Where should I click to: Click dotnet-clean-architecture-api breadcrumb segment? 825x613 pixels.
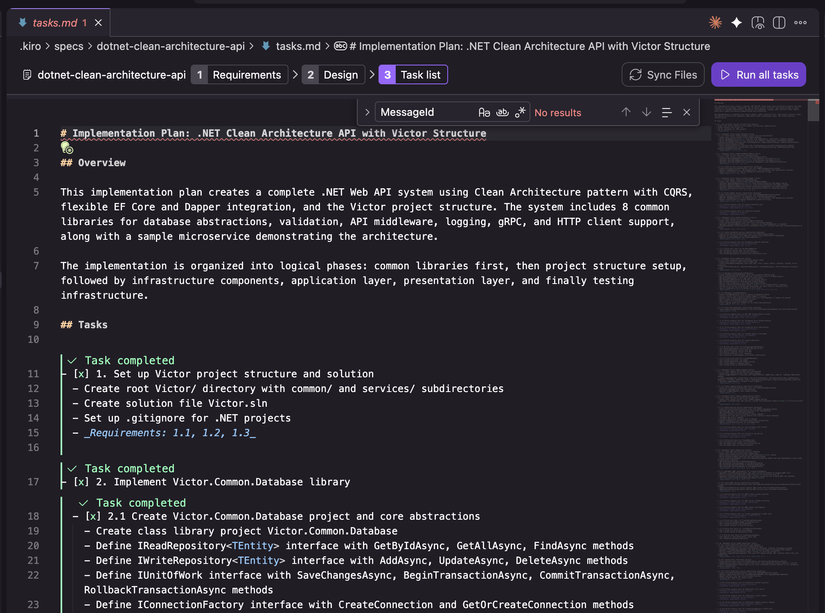click(170, 46)
